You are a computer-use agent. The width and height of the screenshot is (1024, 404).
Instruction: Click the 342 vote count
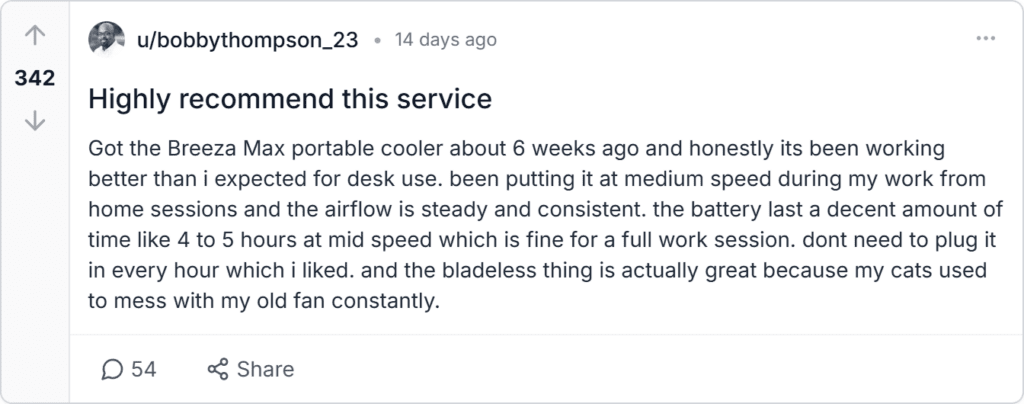click(35, 79)
